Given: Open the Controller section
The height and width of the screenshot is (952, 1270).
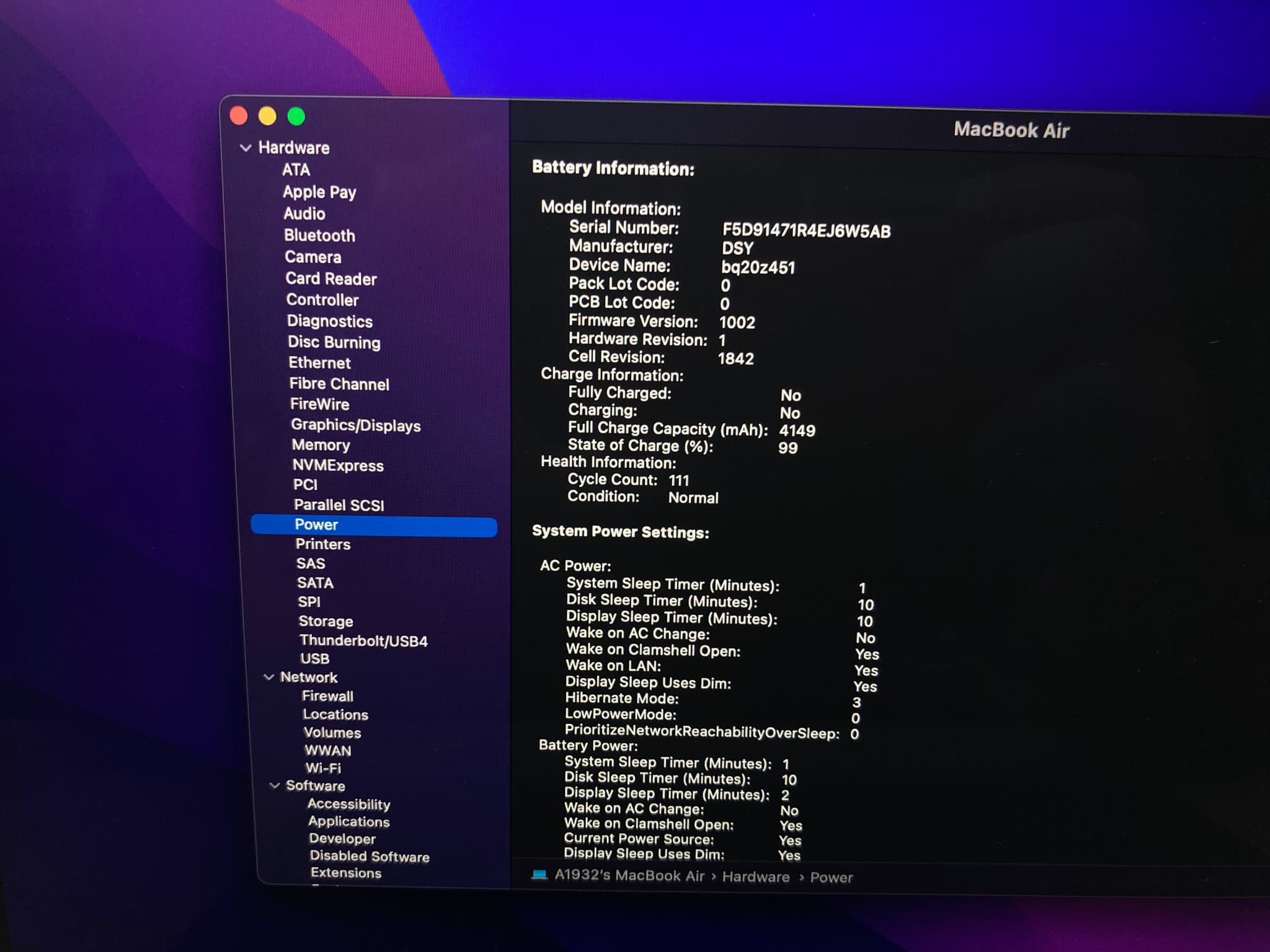Looking at the screenshot, I should pyautogui.click(x=322, y=300).
